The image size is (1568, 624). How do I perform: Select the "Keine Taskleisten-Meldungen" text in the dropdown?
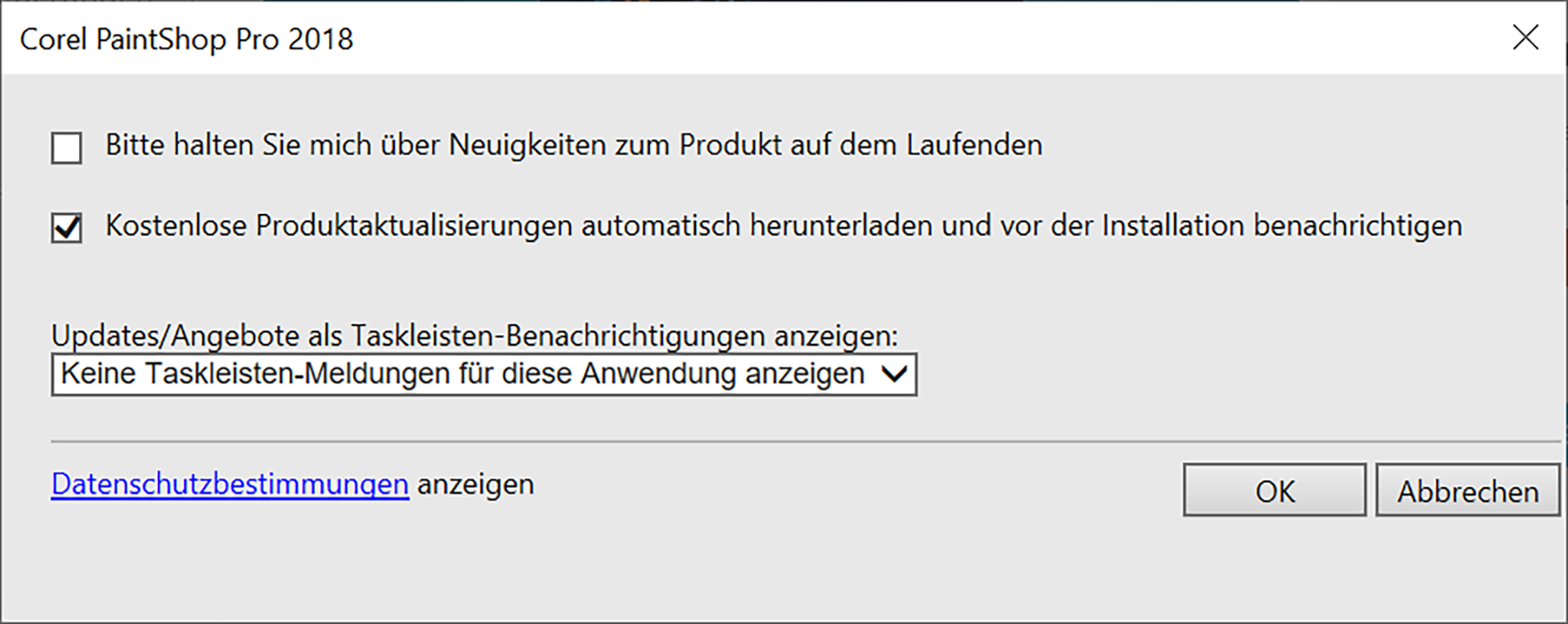pos(462,375)
